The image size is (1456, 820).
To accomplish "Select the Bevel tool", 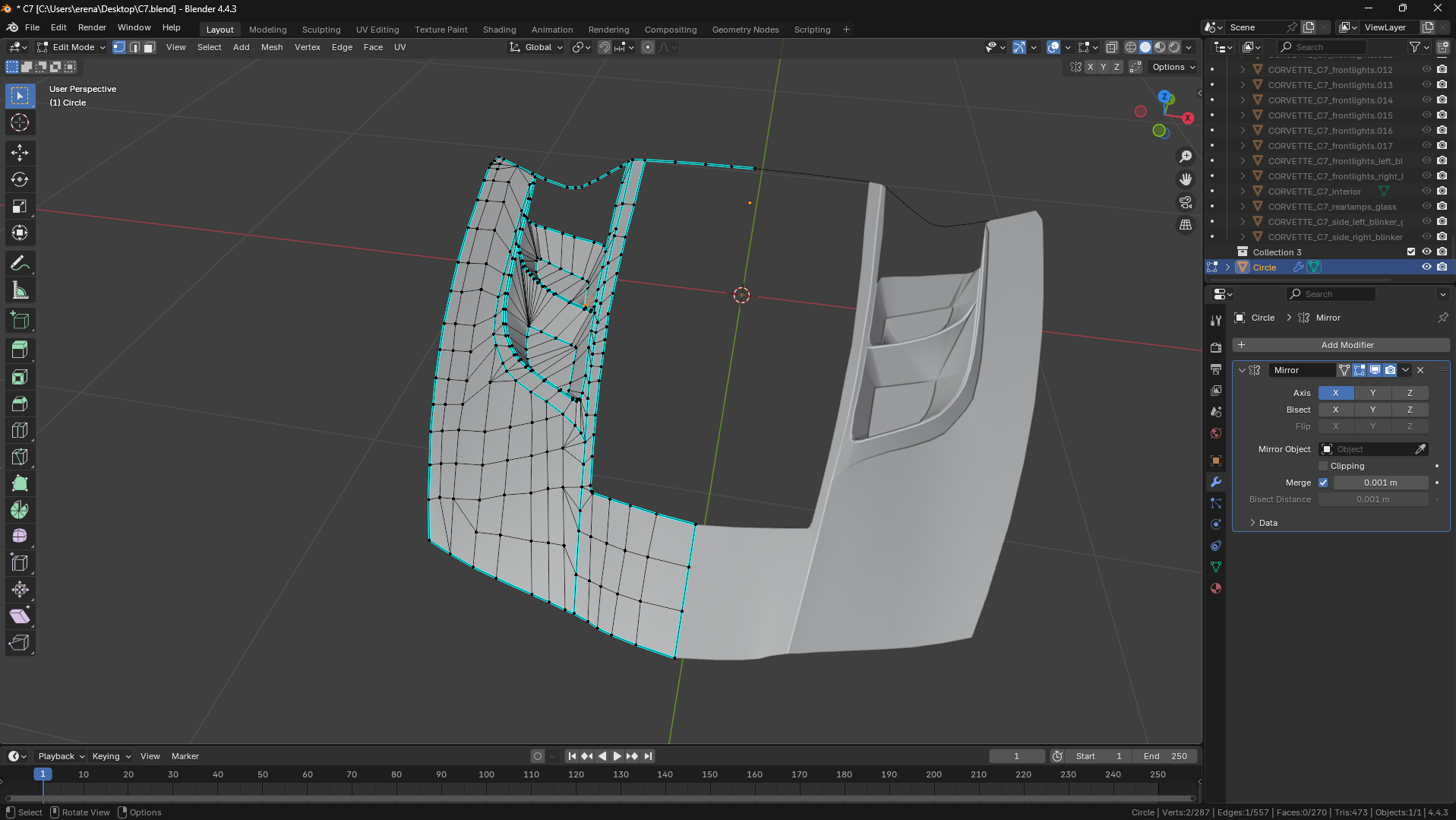I will [x=20, y=404].
